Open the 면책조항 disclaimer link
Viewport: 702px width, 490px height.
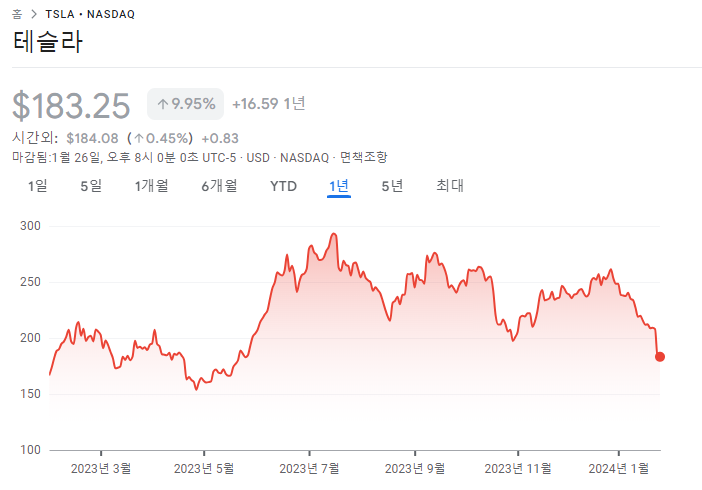pos(364,157)
